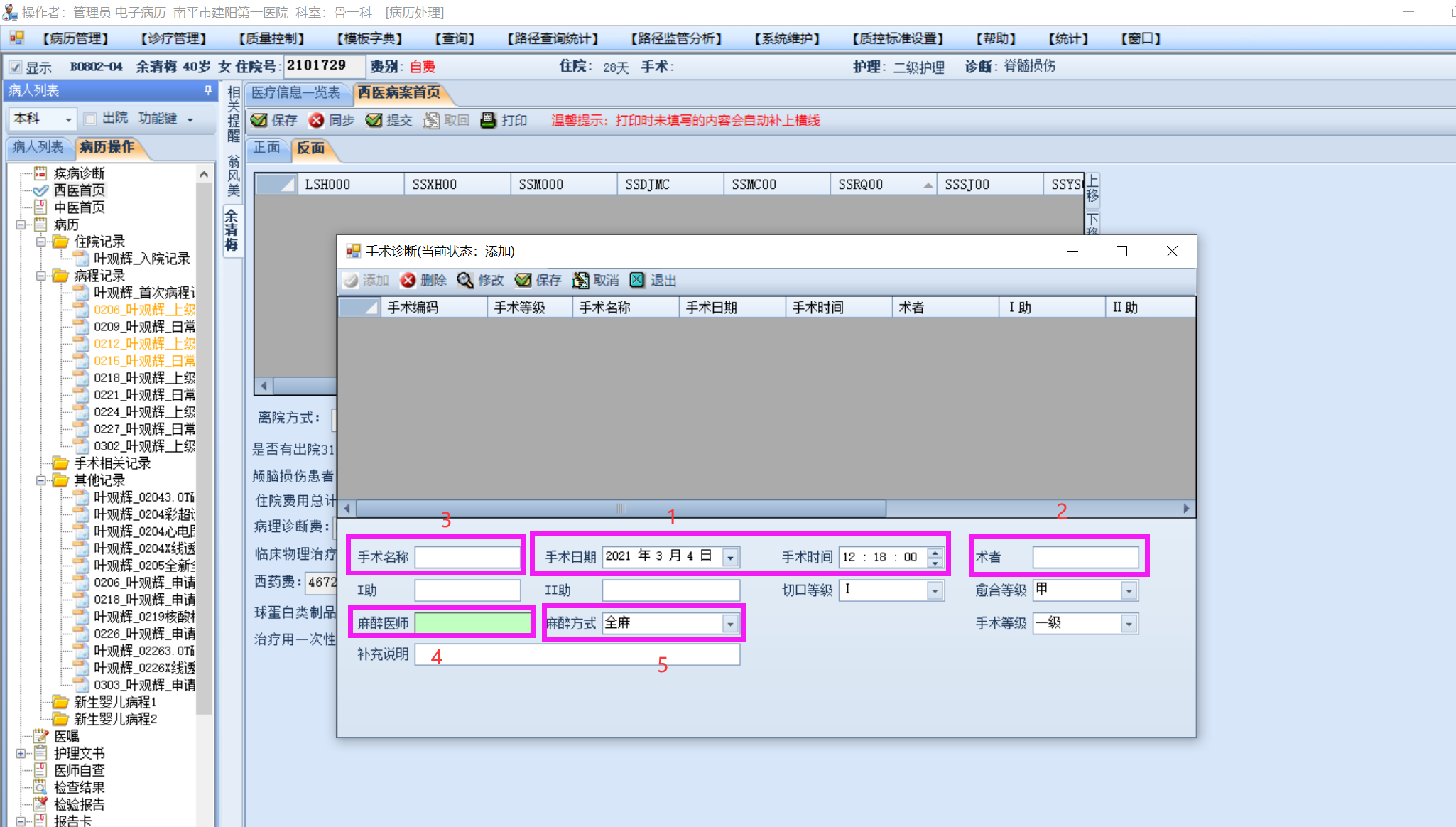Toggle the 显示 checkbox

click(x=16, y=67)
